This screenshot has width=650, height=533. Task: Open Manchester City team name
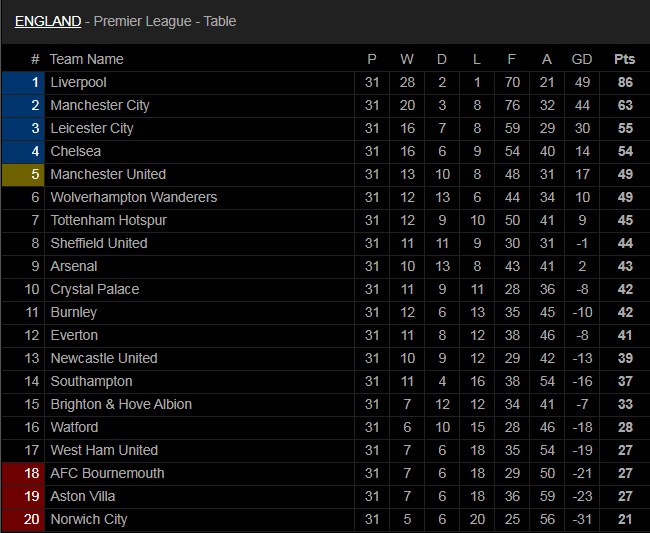[x=99, y=105]
